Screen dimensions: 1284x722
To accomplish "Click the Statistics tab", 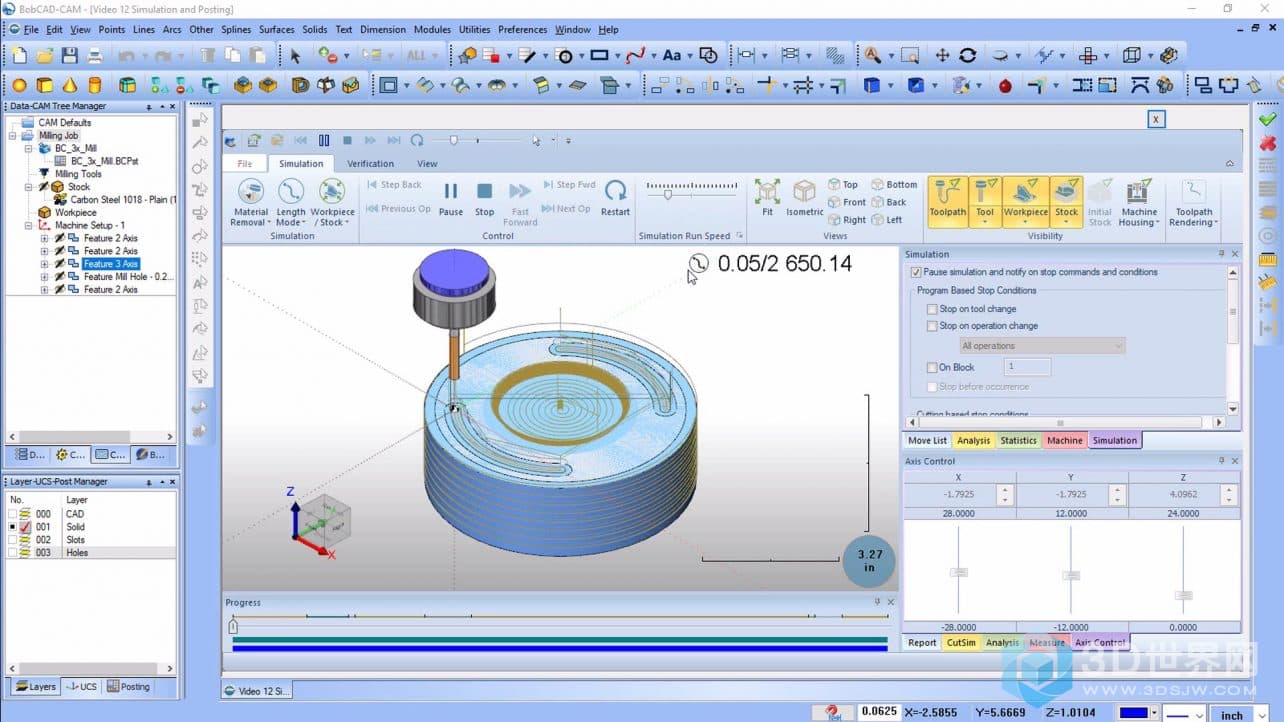I will (1018, 440).
